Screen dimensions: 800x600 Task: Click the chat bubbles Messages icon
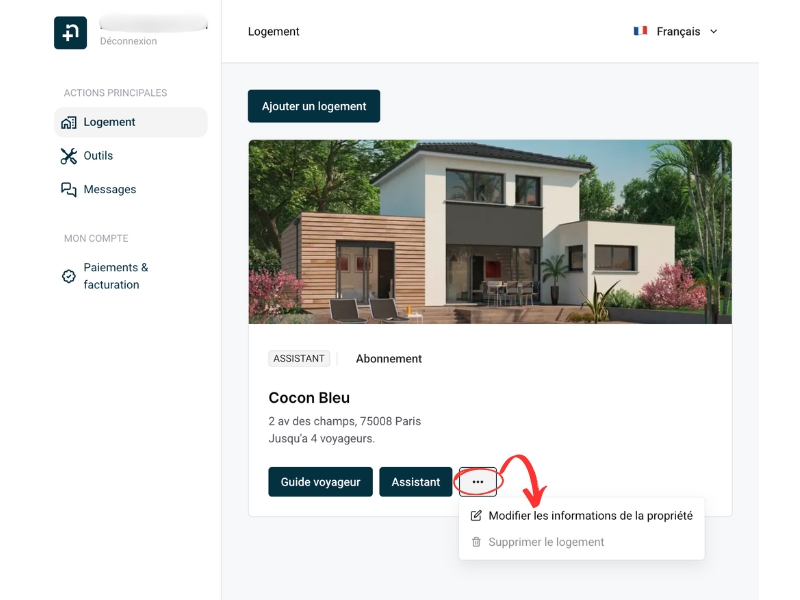coord(69,190)
